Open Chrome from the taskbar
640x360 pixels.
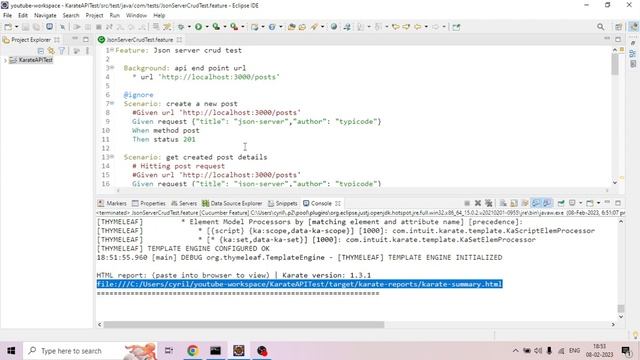193,351
